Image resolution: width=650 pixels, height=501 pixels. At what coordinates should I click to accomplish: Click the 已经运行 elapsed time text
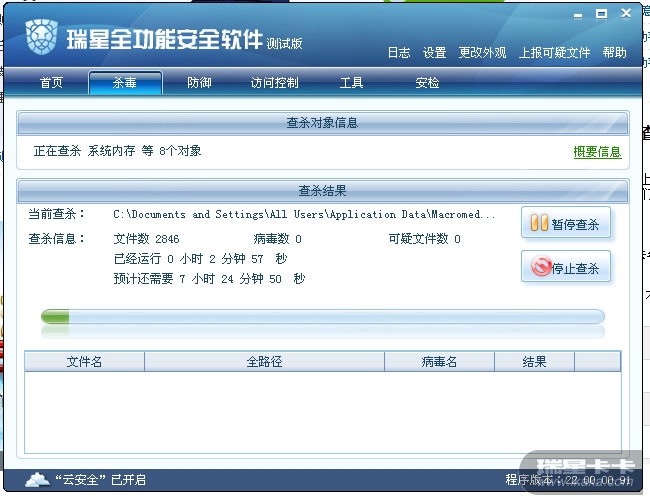pyautogui.click(x=200, y=259)
